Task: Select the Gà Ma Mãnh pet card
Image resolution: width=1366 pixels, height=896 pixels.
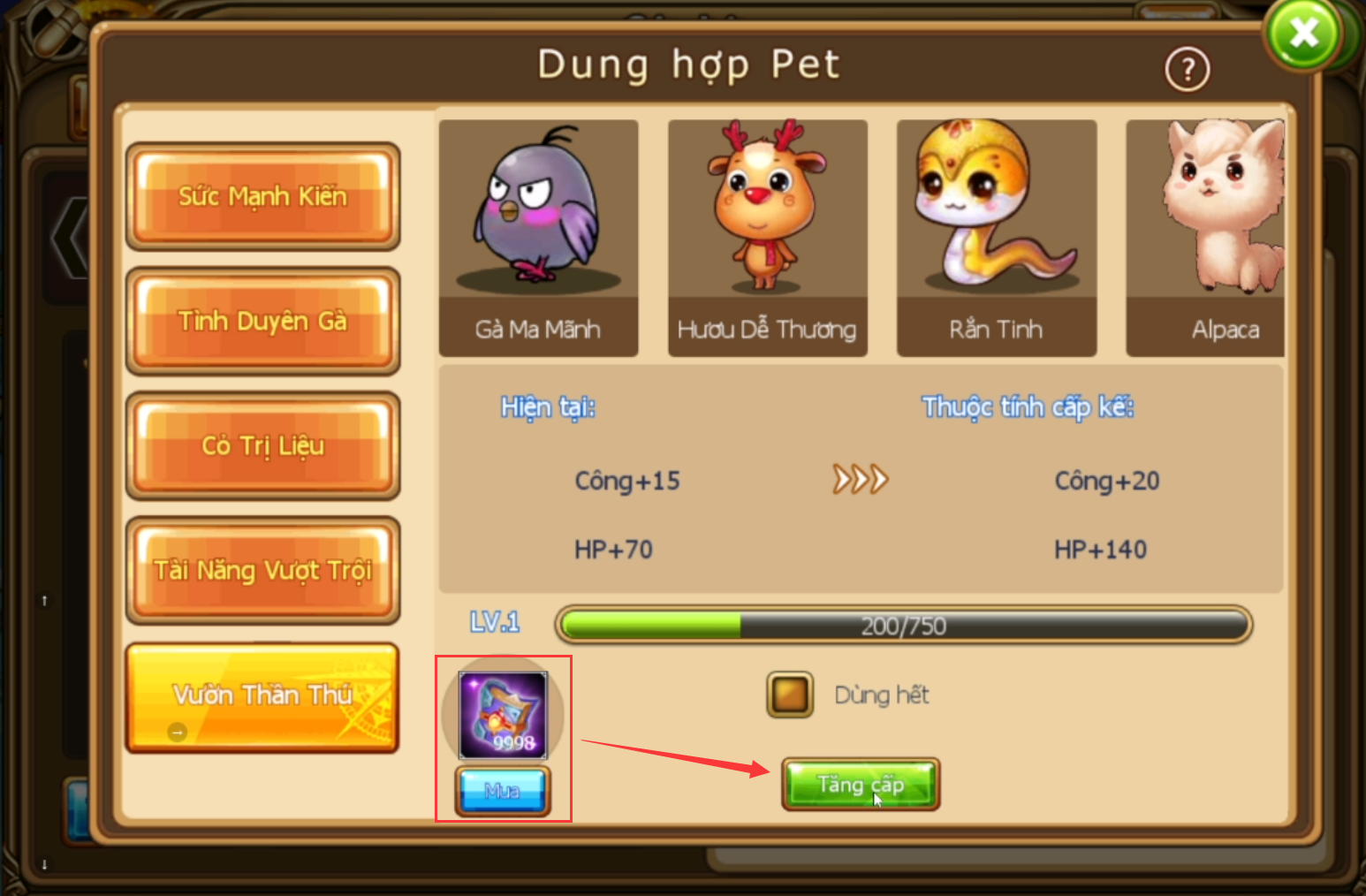Action: (538, 239)
